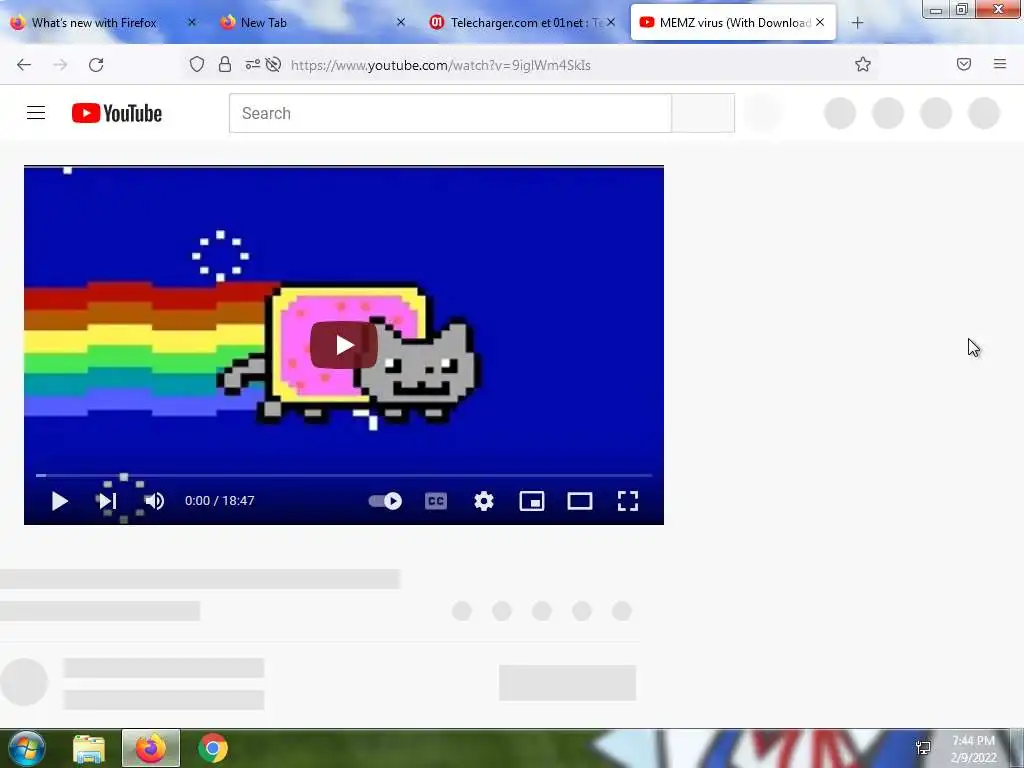This screenshot has height=768, width=1024.
Task: Mute the video volume
Action: pyautogui.click(x=154, y=501)
